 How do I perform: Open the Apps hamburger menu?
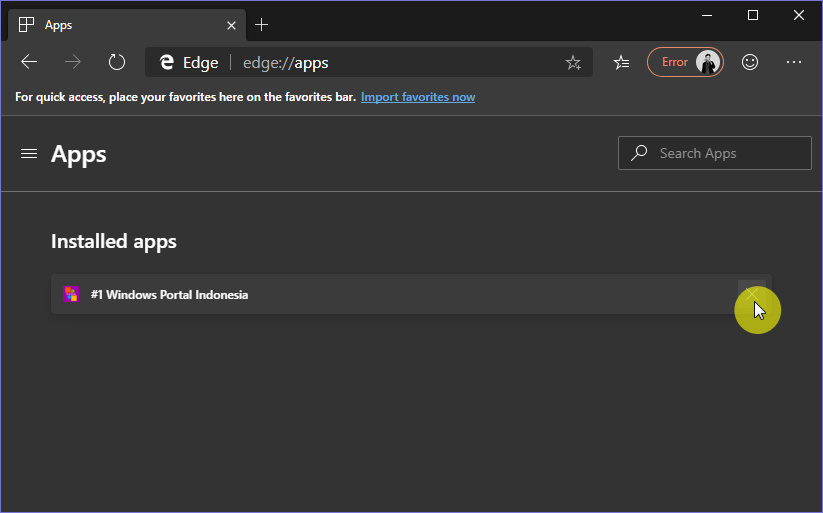click(x=29, y=153)
